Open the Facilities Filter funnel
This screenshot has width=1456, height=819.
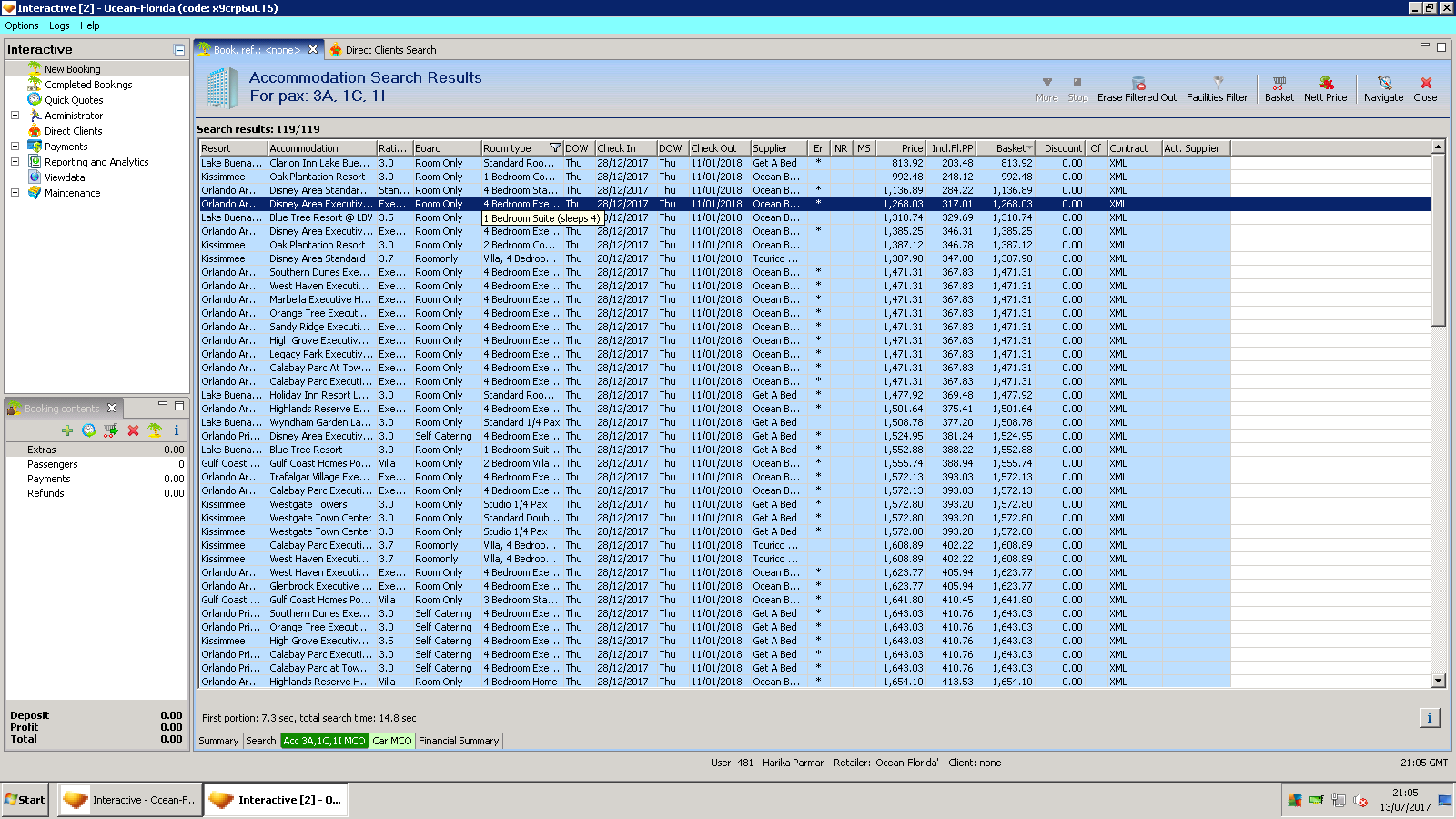(1218, 83)
